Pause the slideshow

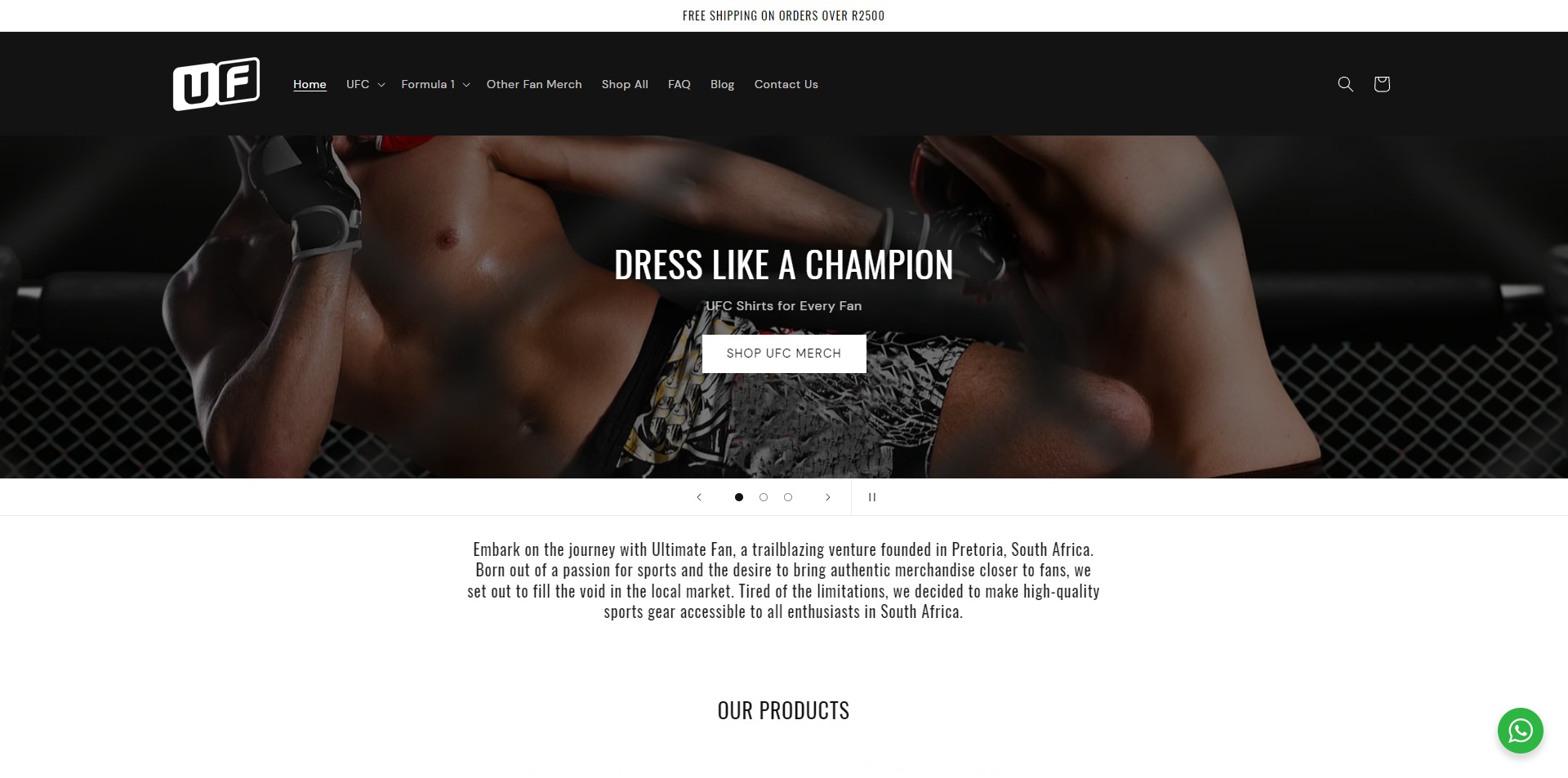click(x=871, y=497)
